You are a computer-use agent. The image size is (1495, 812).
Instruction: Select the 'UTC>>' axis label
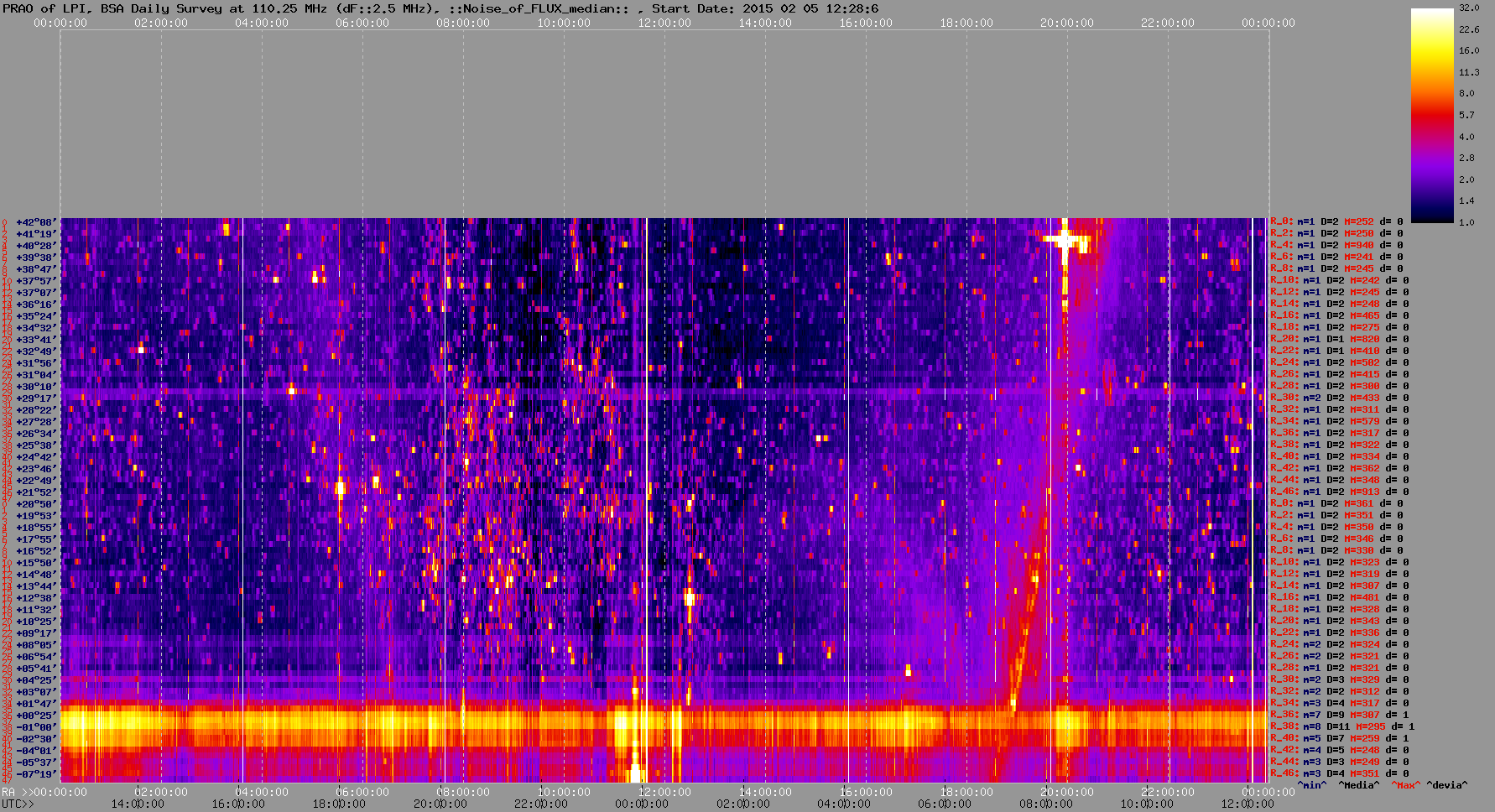click(x=18, y=804)
